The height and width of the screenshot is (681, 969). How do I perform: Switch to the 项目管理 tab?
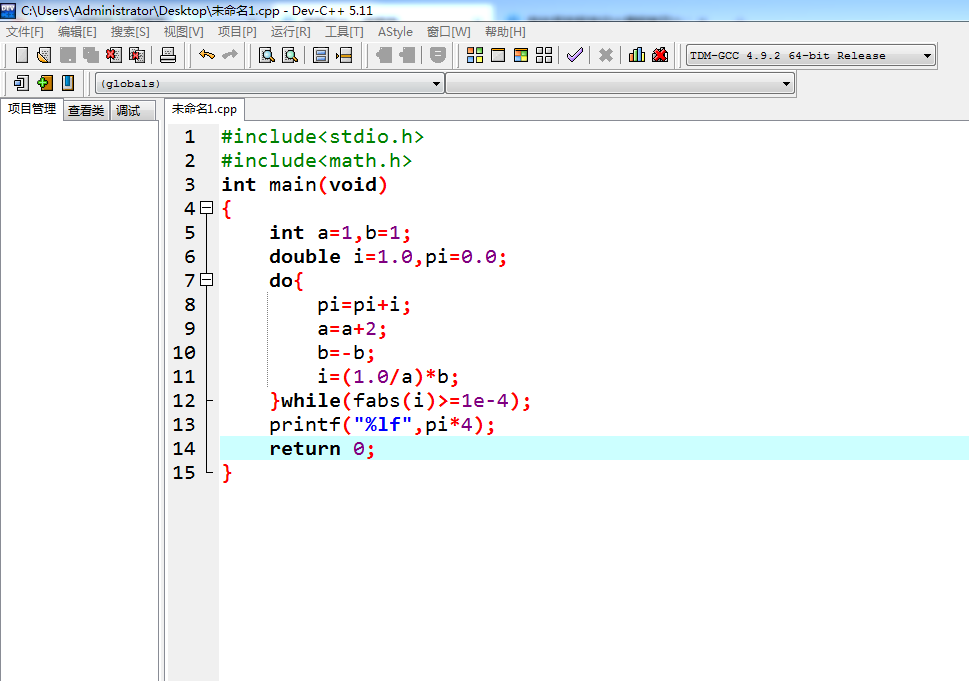(x=32, y=109)
